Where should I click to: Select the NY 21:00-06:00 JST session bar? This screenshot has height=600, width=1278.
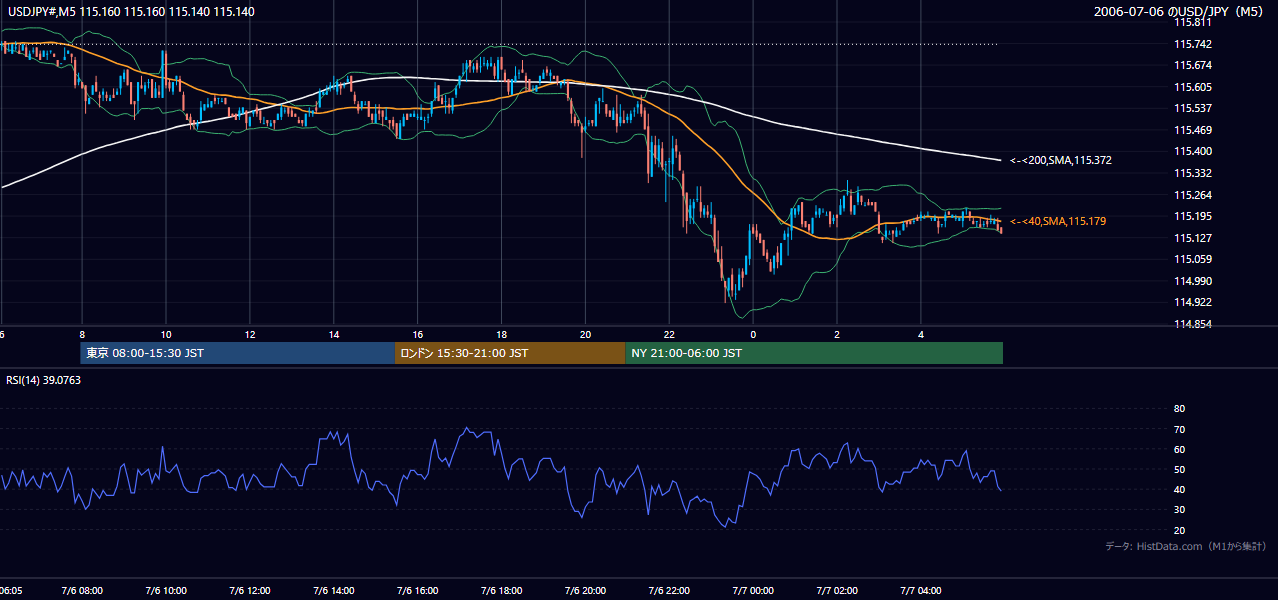[814, 353]
